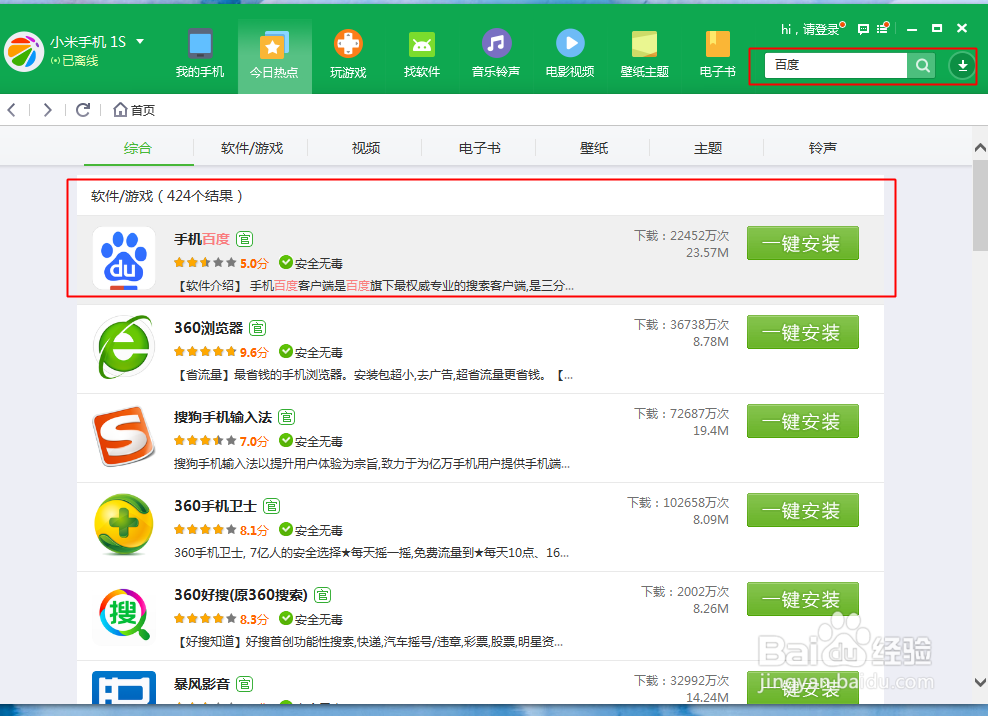Open the 我的手机 (My Phone) section

[200, 55]
